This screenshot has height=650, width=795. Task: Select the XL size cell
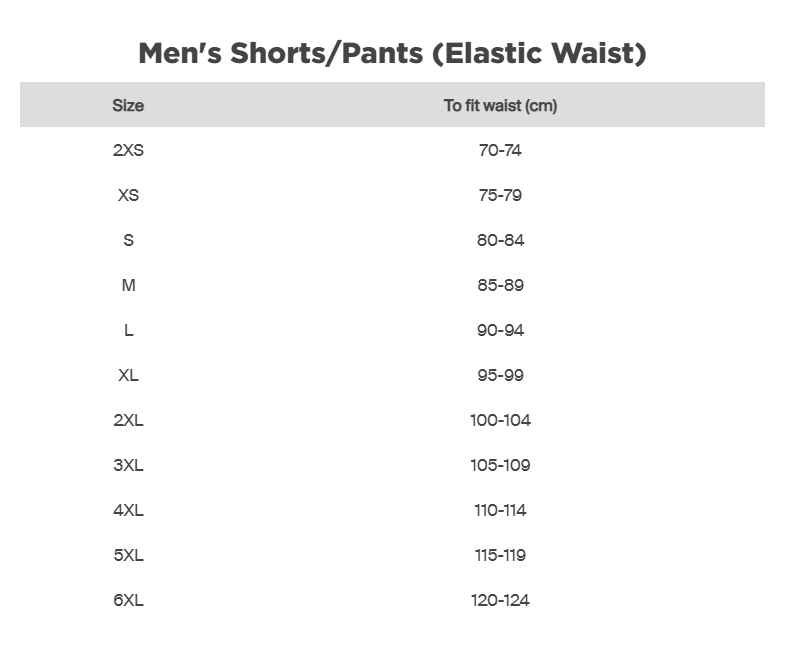point(128,375)
